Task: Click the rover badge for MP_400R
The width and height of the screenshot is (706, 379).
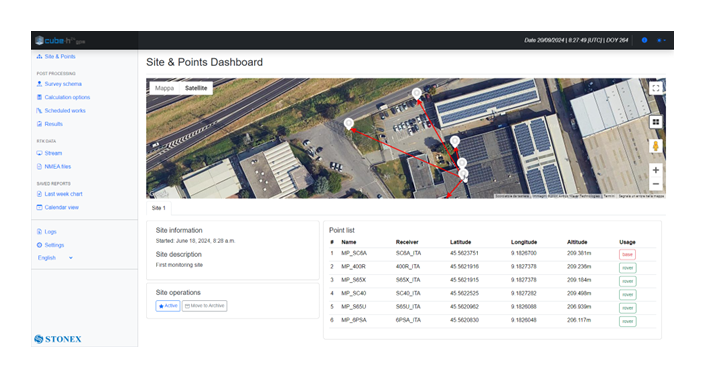Action: [627, 268]
